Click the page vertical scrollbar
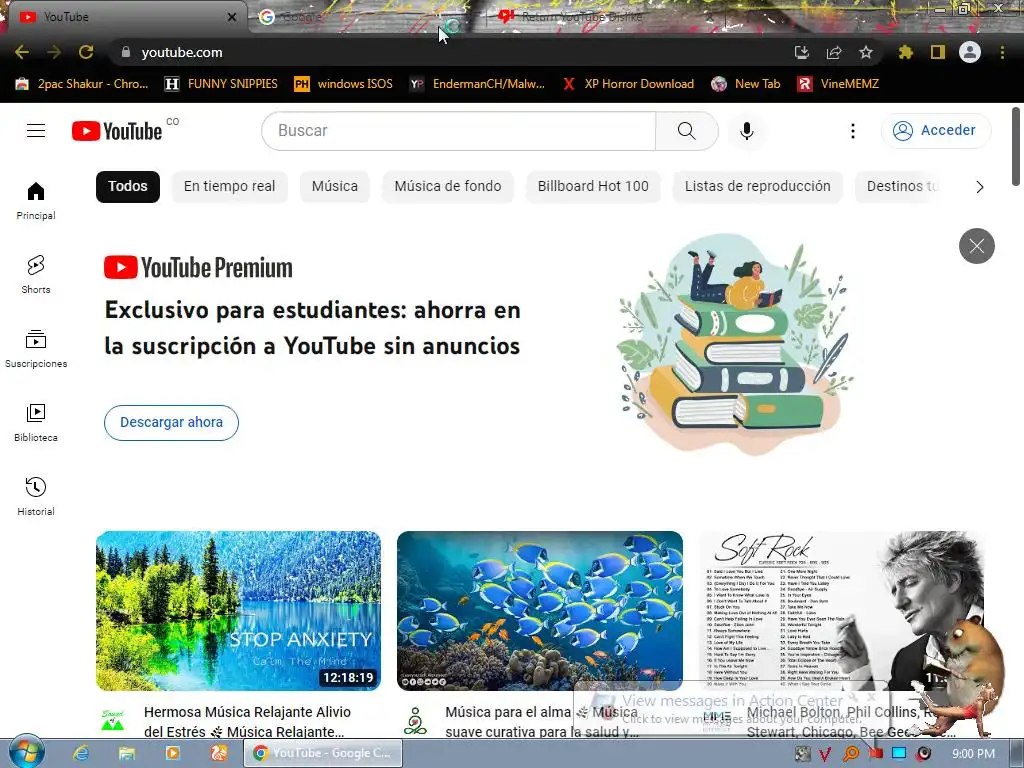 click(1016, 147)
